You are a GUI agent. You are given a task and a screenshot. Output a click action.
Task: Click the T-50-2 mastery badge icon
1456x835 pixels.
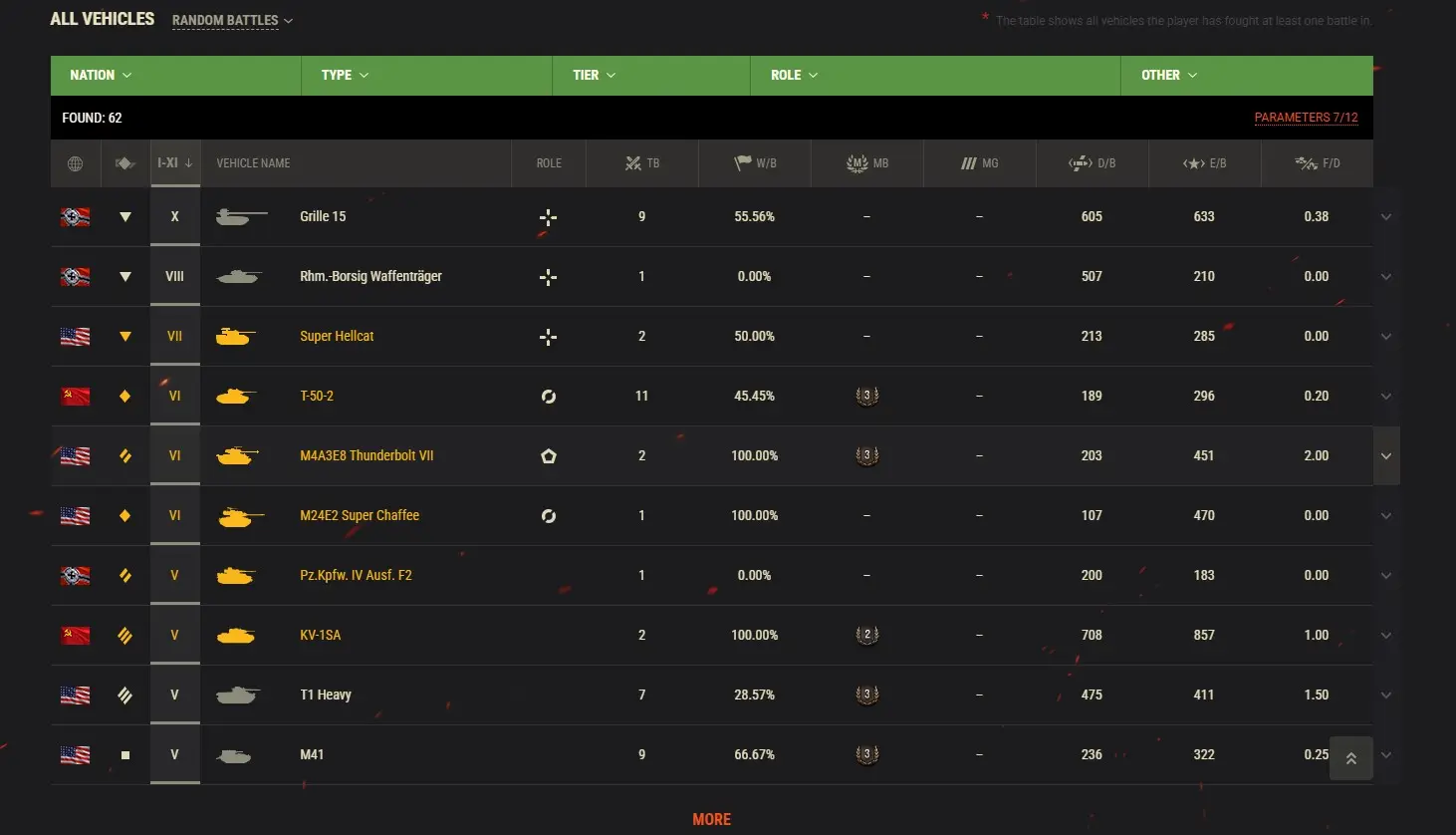[866, 396]
